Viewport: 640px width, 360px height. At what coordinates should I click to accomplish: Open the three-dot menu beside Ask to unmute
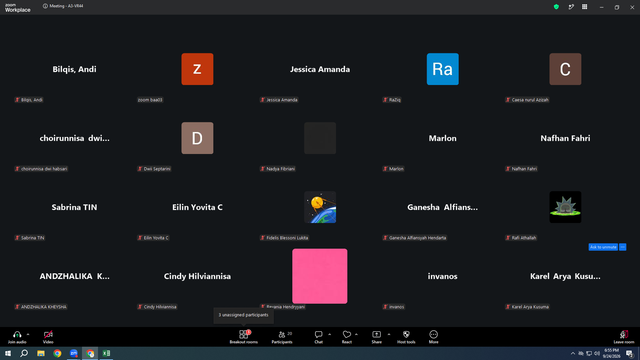click(x=622, y=247)
